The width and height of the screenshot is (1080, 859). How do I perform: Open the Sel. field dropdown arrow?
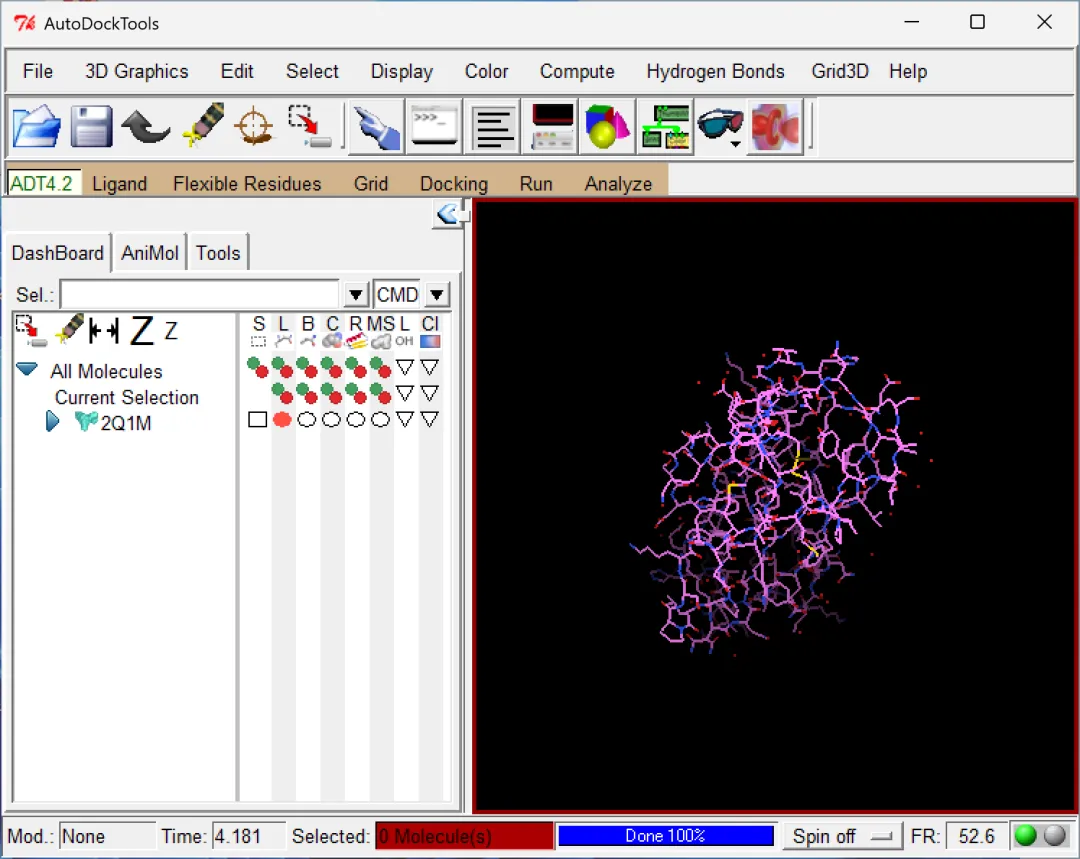(355, 295)
